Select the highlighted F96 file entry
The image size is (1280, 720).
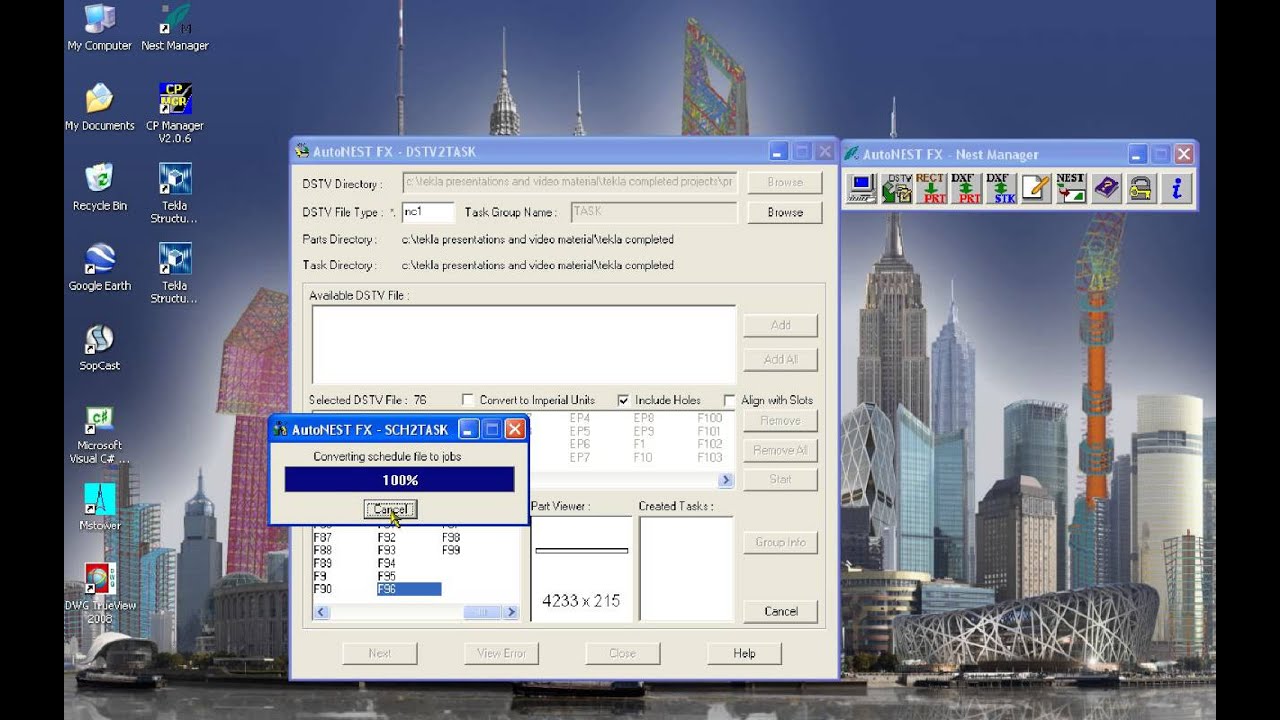point(408,590)
